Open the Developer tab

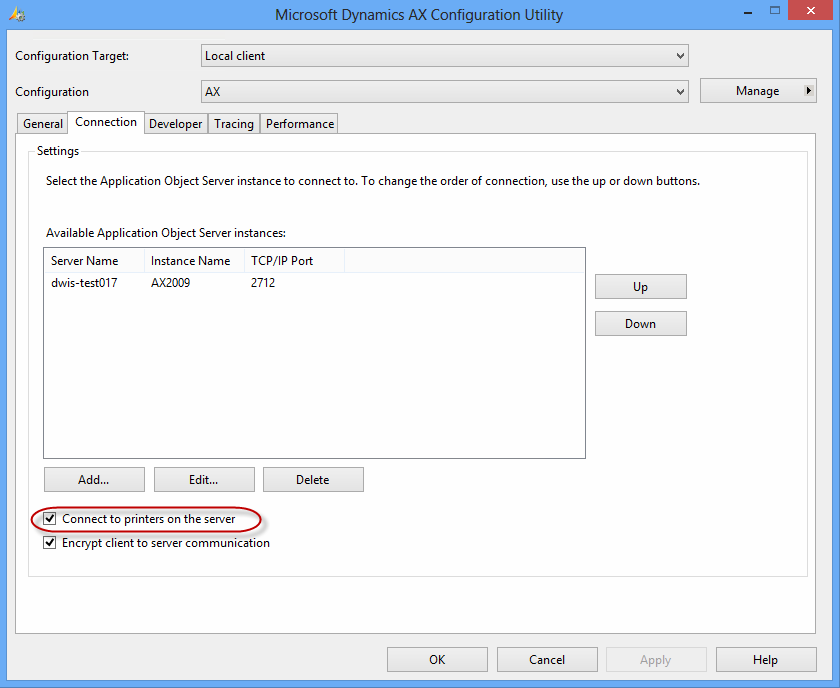tap(175, 124)
